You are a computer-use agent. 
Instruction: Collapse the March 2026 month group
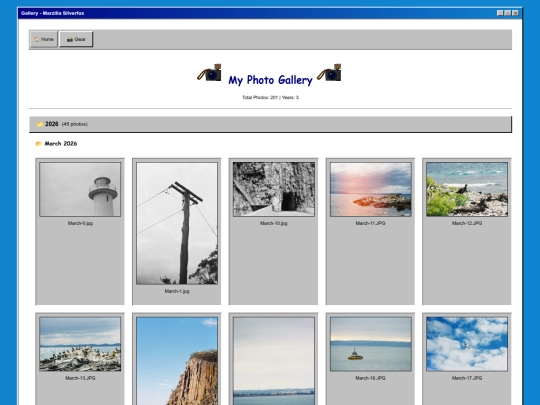pyautogui.click(x=56, y=144)
